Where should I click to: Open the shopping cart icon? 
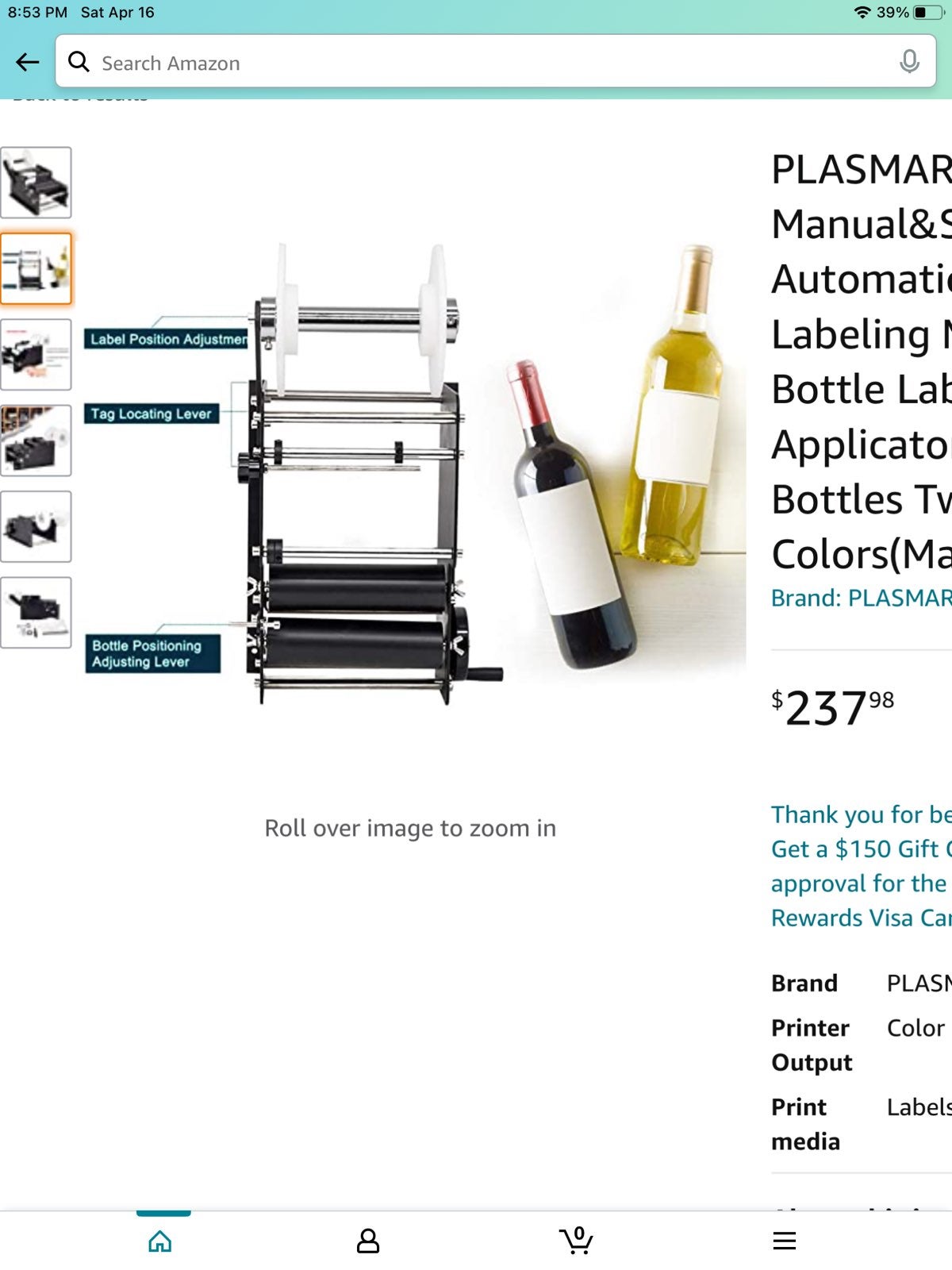coord(577,1240)
